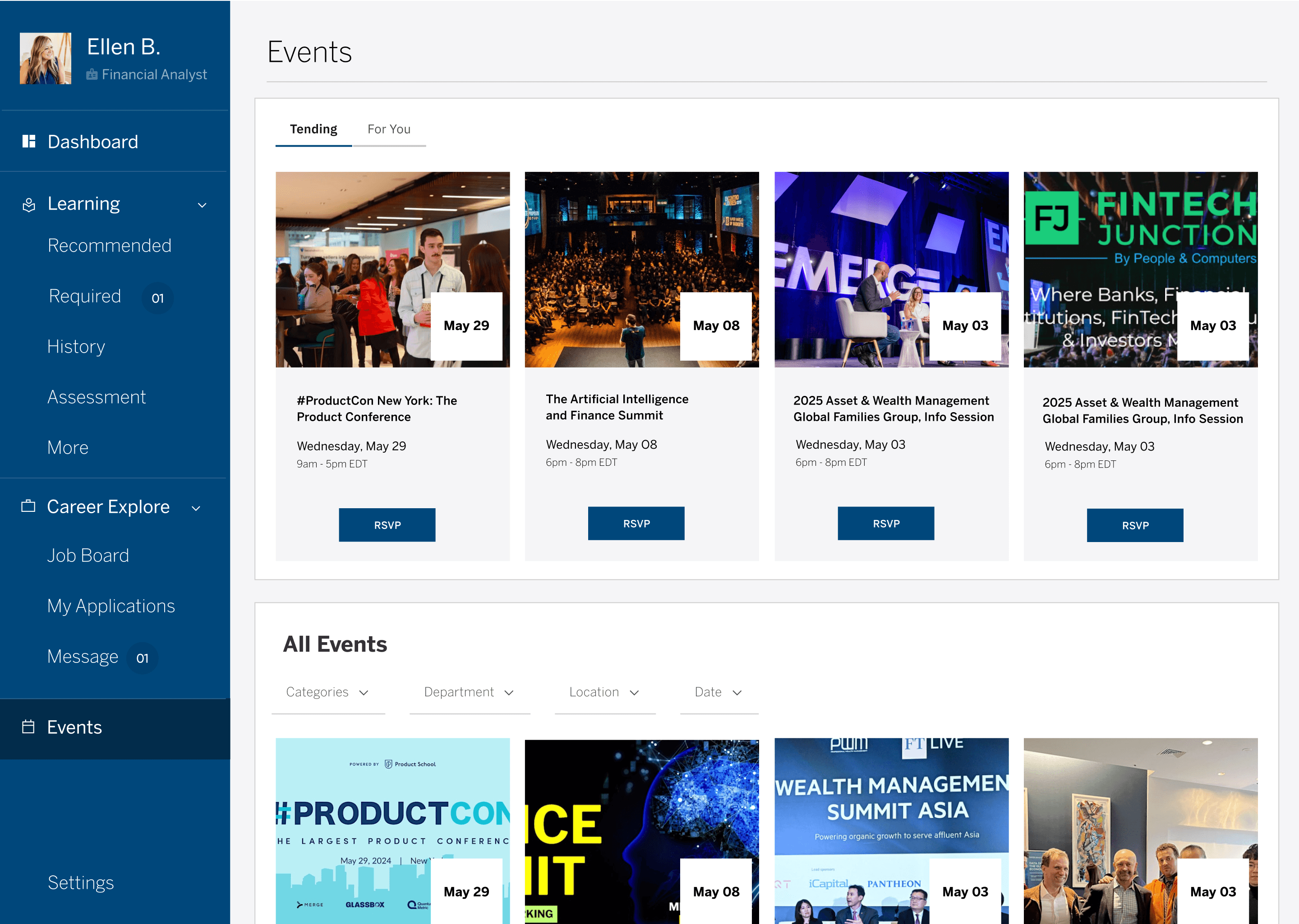Open the Job Board
Viewport: 1299px width, 924px height.
pos(88,555)
